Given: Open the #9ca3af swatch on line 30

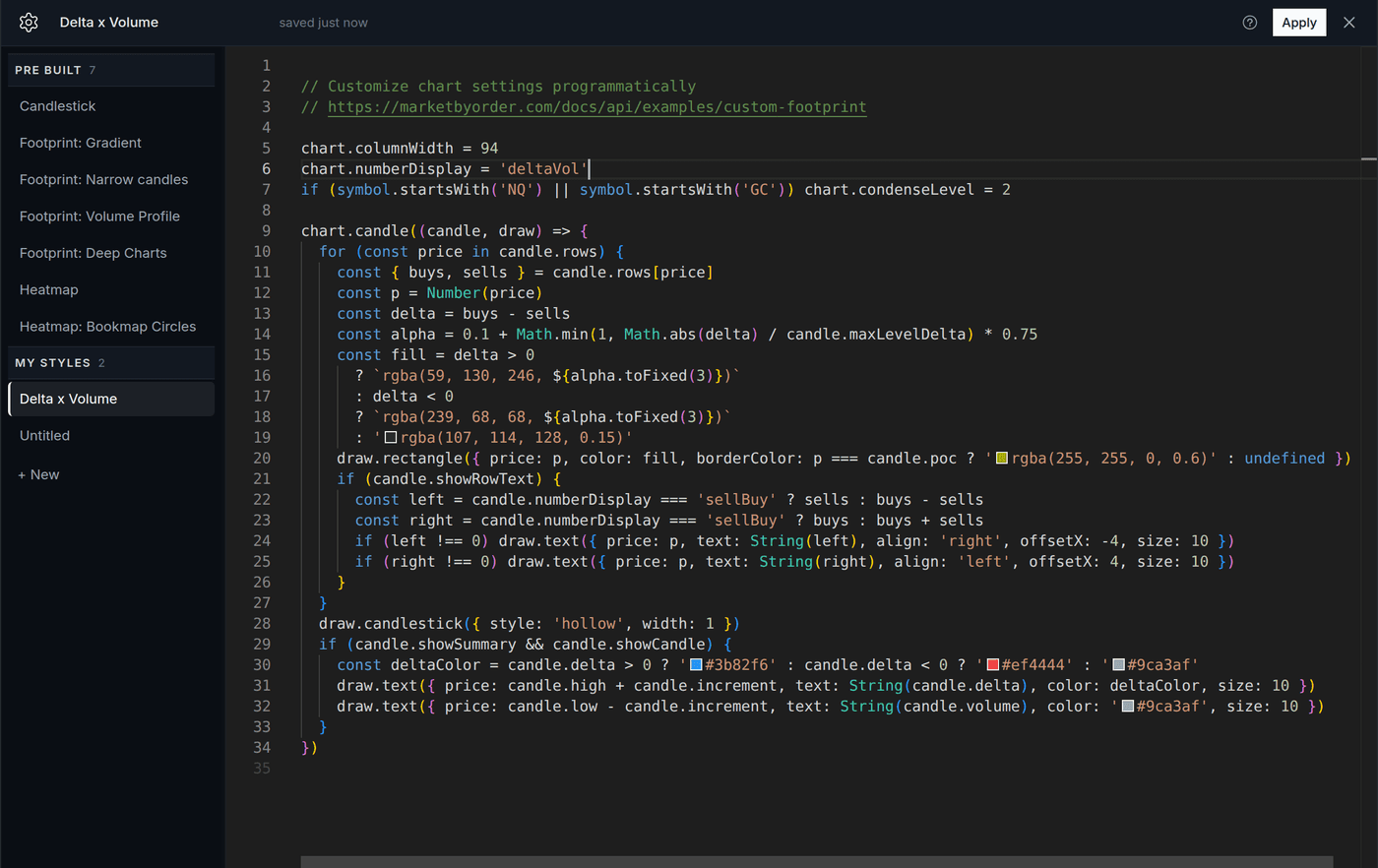Looking at the screenshot, I should (x=1118, y=665).
